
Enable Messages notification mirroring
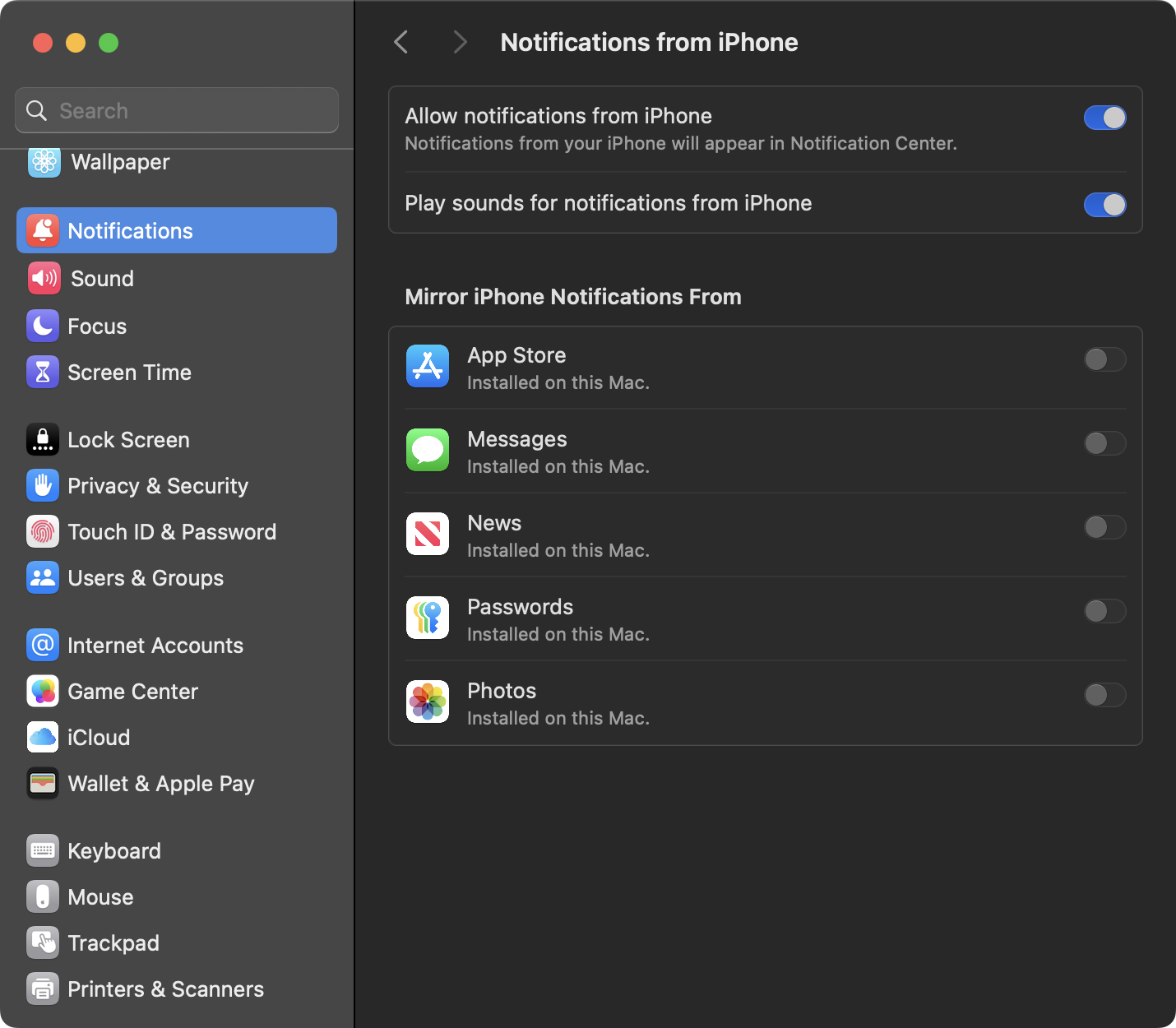[x=1104, y=443]
